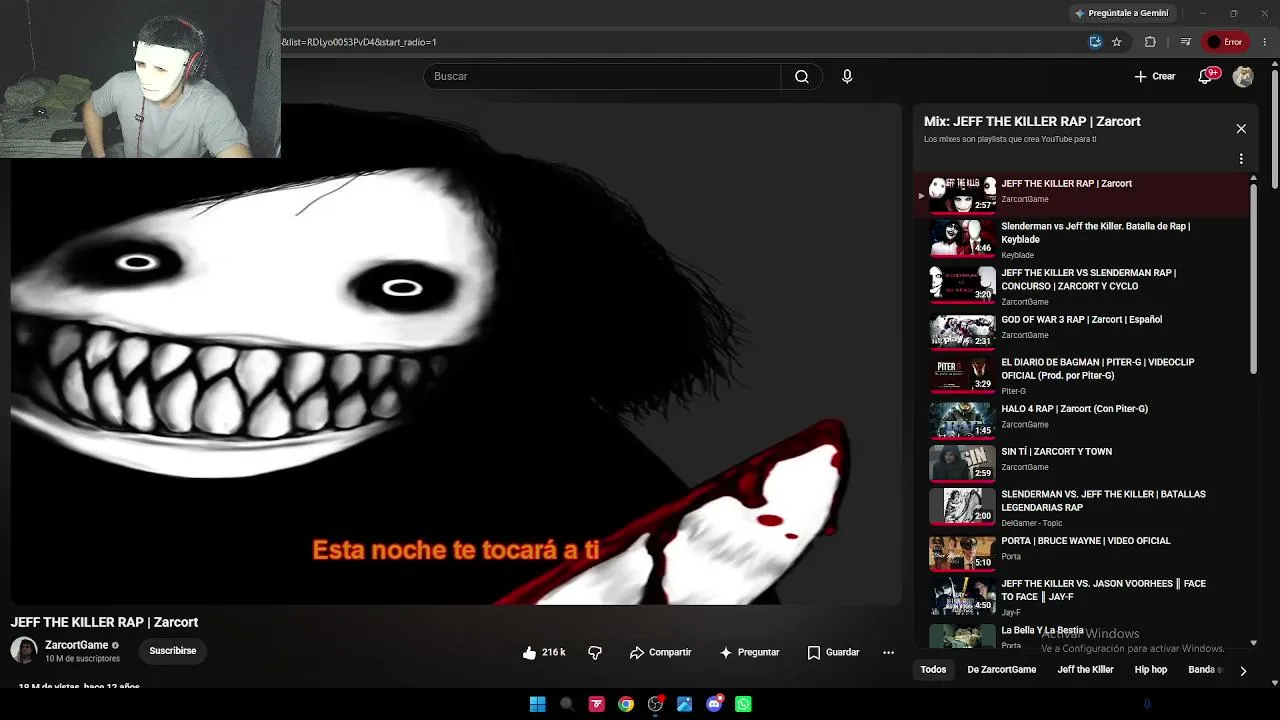Screen dimensions: 1280x720
Task: Start voice search with the microphone icon
Action: (847, 76)
